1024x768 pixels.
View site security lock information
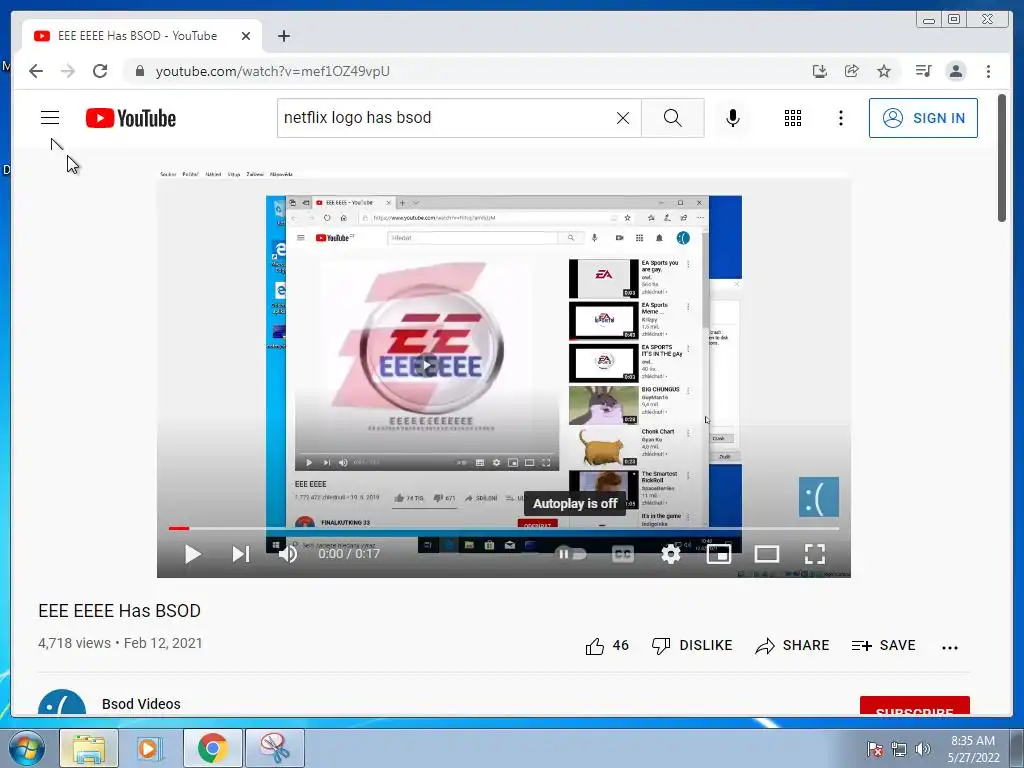click(x=139, y=71)
